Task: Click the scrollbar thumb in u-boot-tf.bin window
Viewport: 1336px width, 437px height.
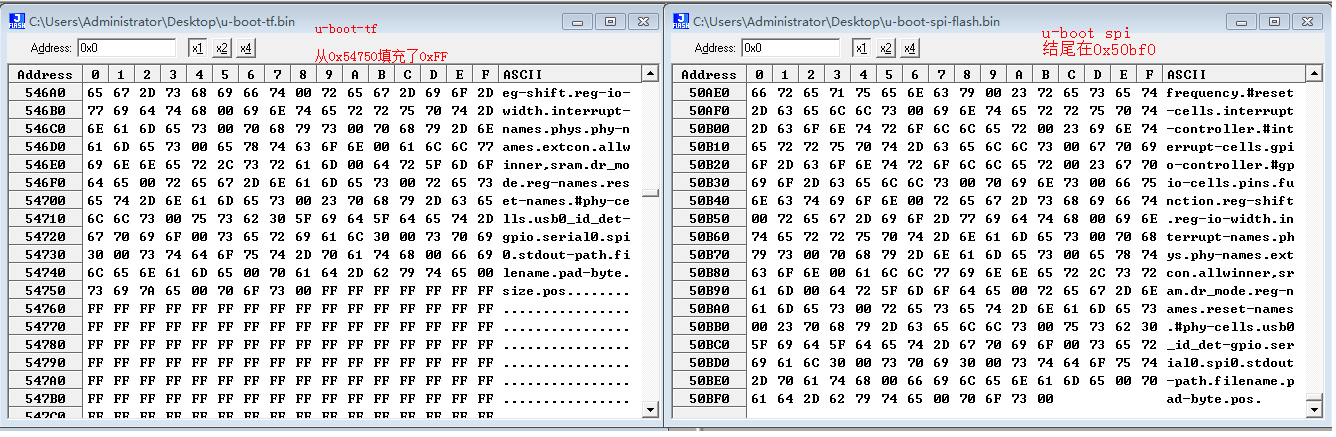Action: pos(650,194)
